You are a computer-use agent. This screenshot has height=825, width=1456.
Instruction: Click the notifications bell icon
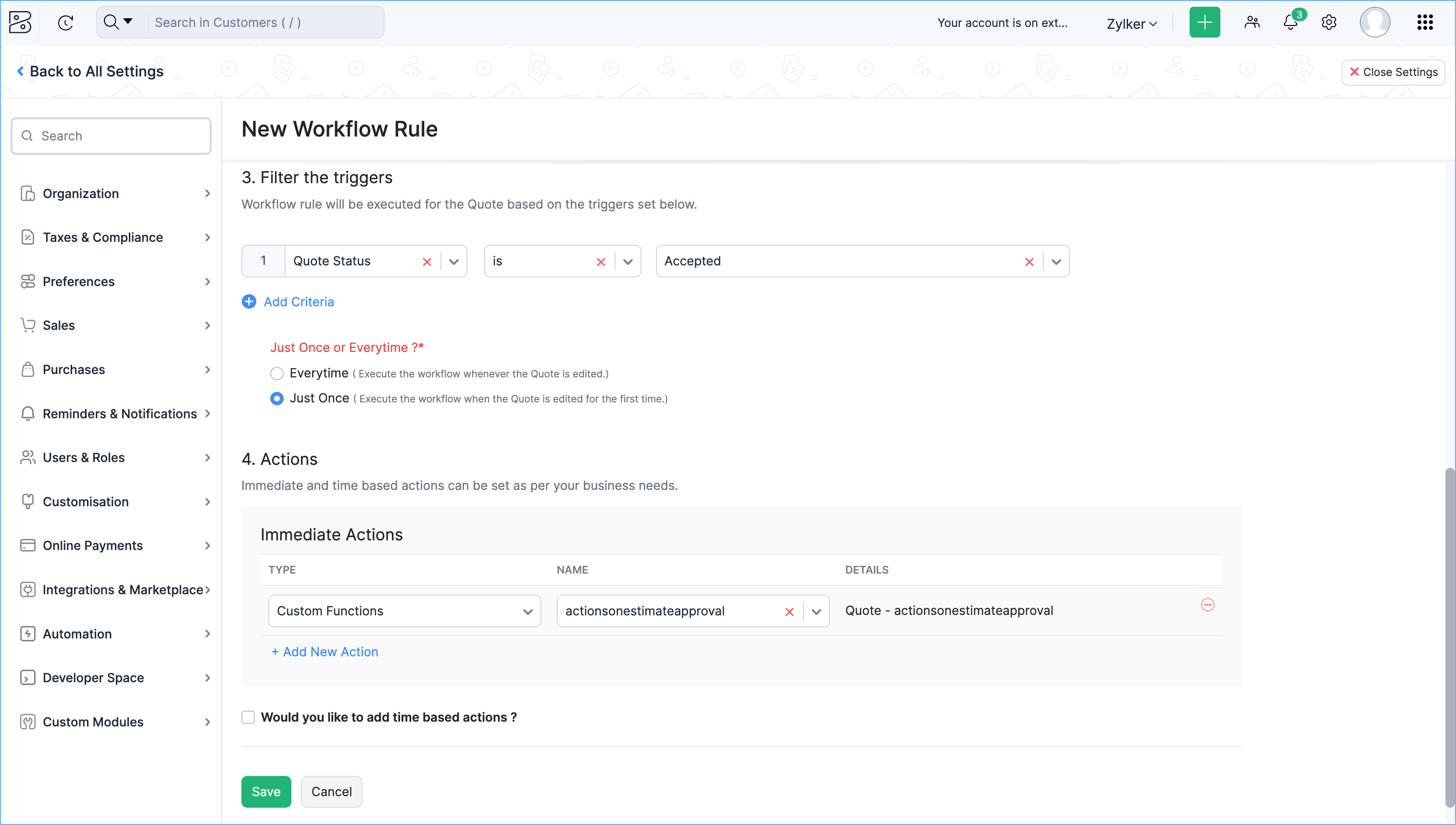[1290, 23]
